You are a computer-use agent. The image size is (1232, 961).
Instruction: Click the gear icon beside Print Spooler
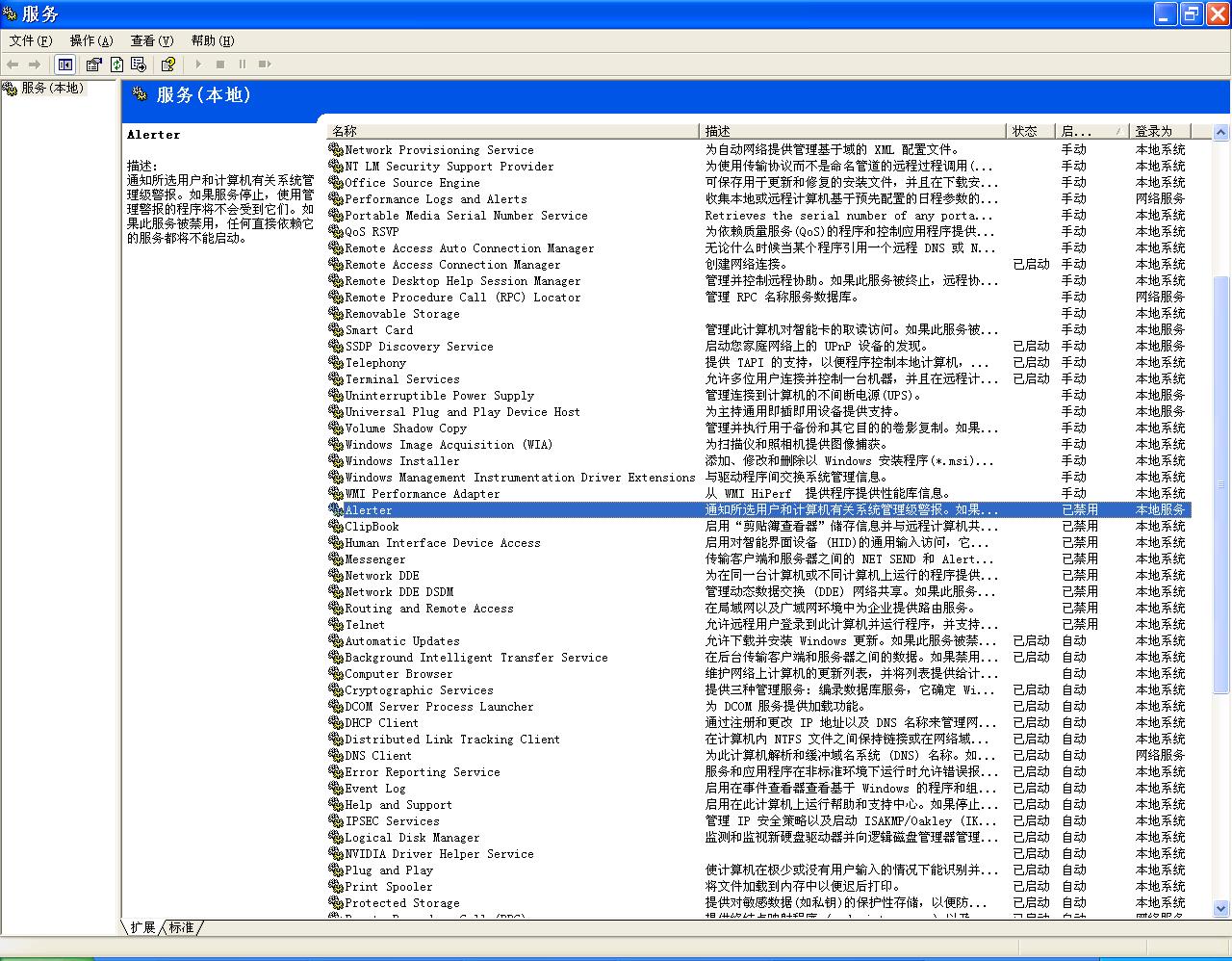point(336,887)
